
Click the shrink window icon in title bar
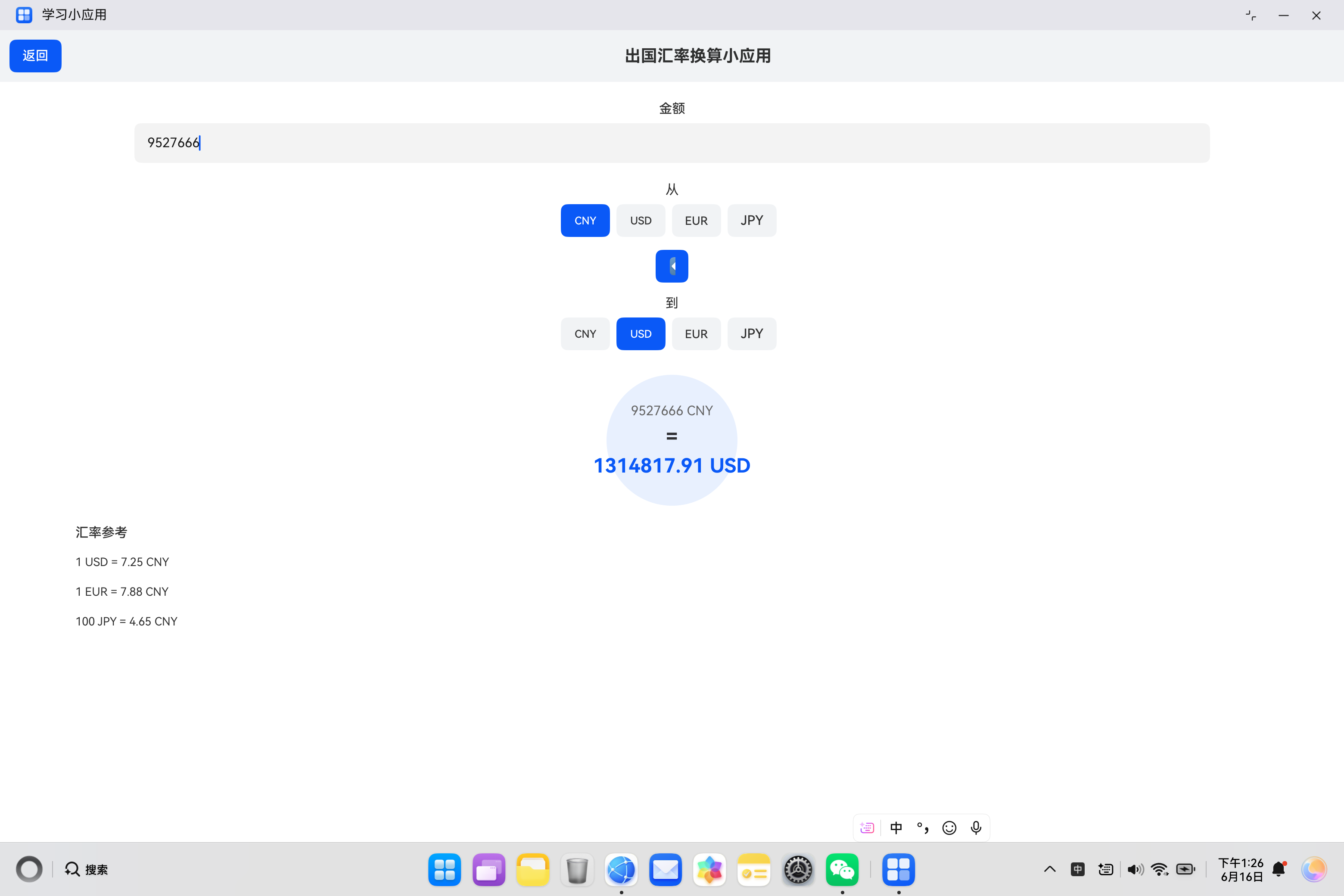click(1251, 16)
